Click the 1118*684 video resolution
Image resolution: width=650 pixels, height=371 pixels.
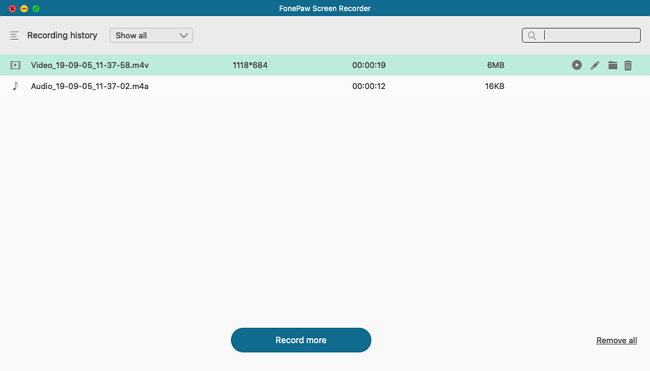click(x=250, y=65)
